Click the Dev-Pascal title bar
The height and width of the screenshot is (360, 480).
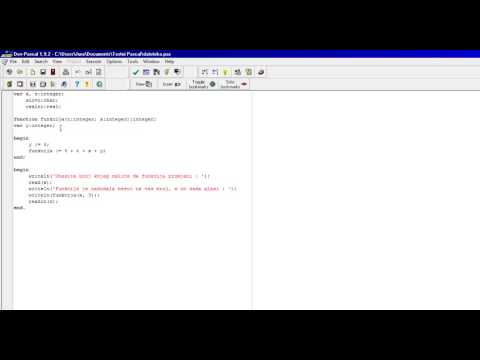[240, 54]
